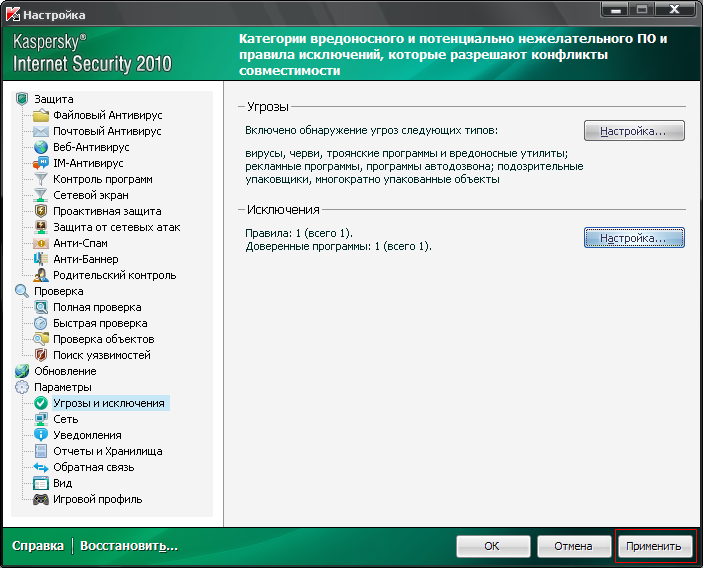Image resolution: width=703 pixels, height=568 pixels.
Task: Click the Игровой профиль gamepad icon
Action: click(41, 499)
